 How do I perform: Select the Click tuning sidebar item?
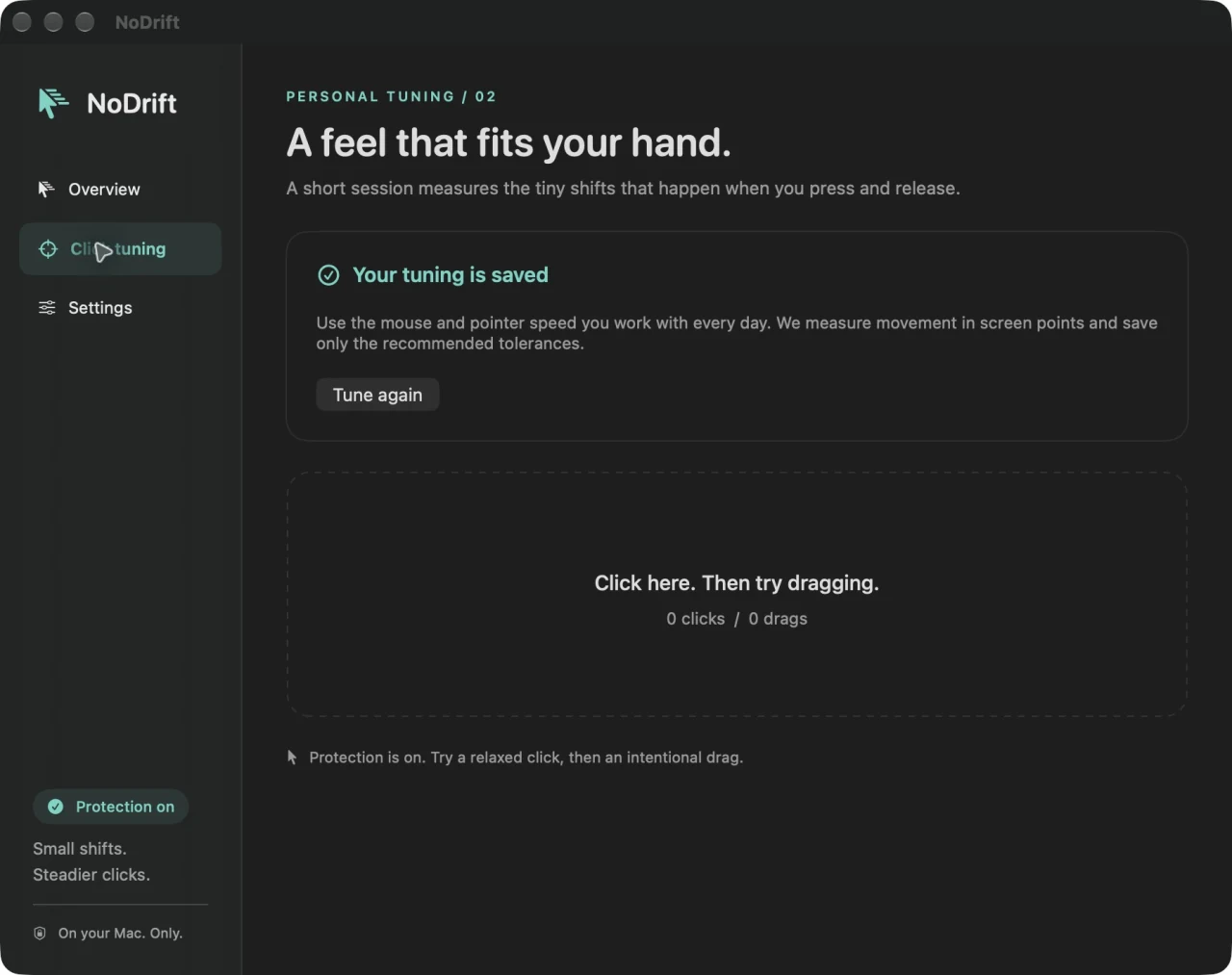pos(120,249)
